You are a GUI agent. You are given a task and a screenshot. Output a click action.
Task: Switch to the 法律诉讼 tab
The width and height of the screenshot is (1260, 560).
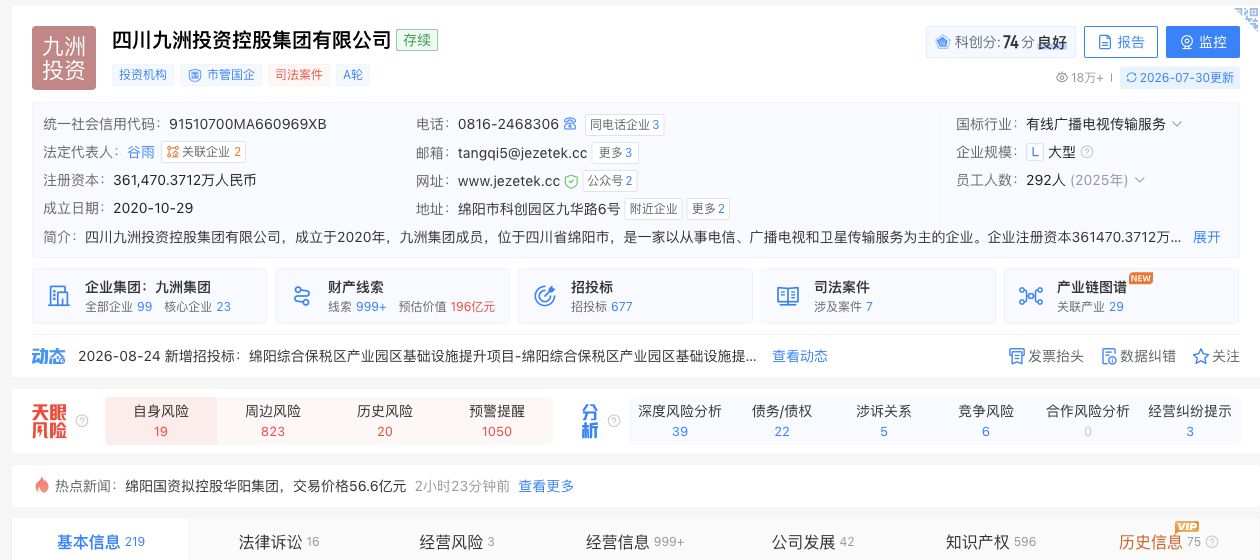point(278,542)
